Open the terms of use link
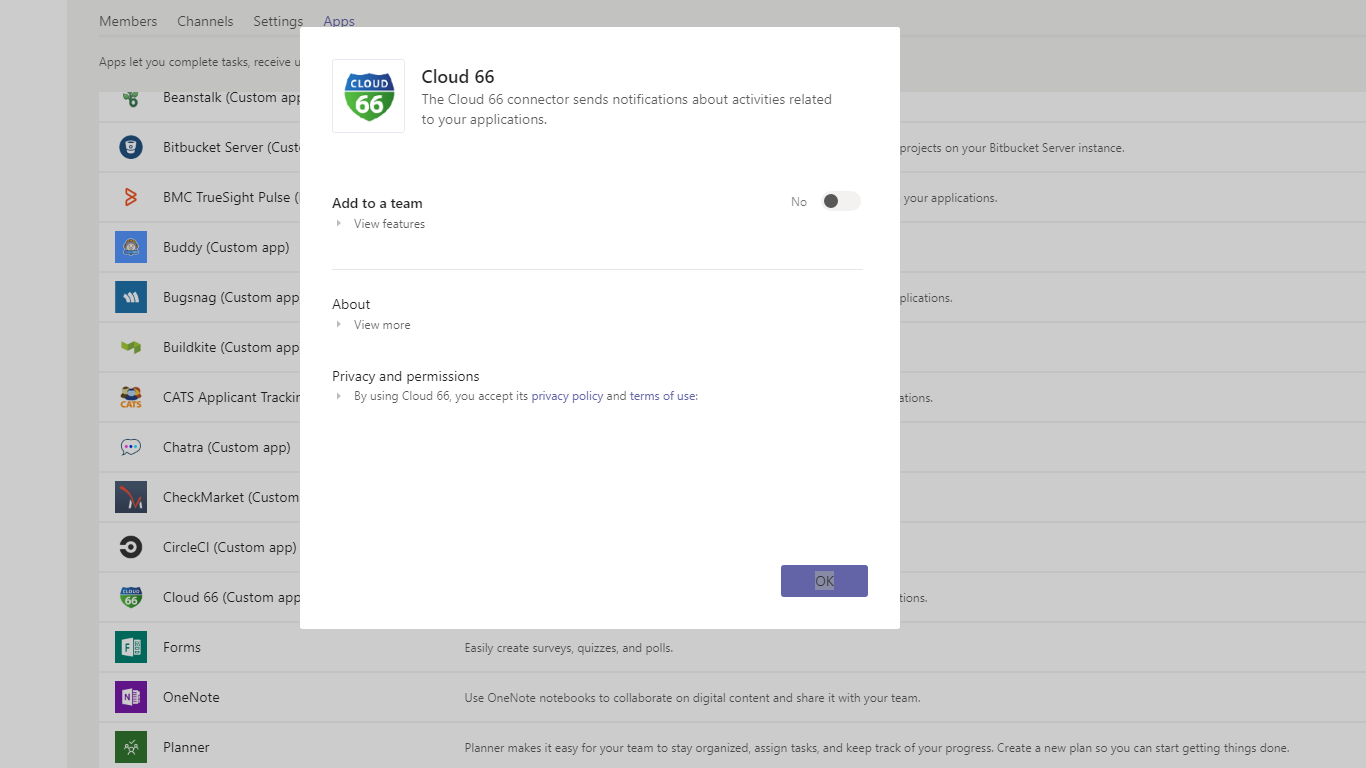The image size is (1366, 768). 663,396
